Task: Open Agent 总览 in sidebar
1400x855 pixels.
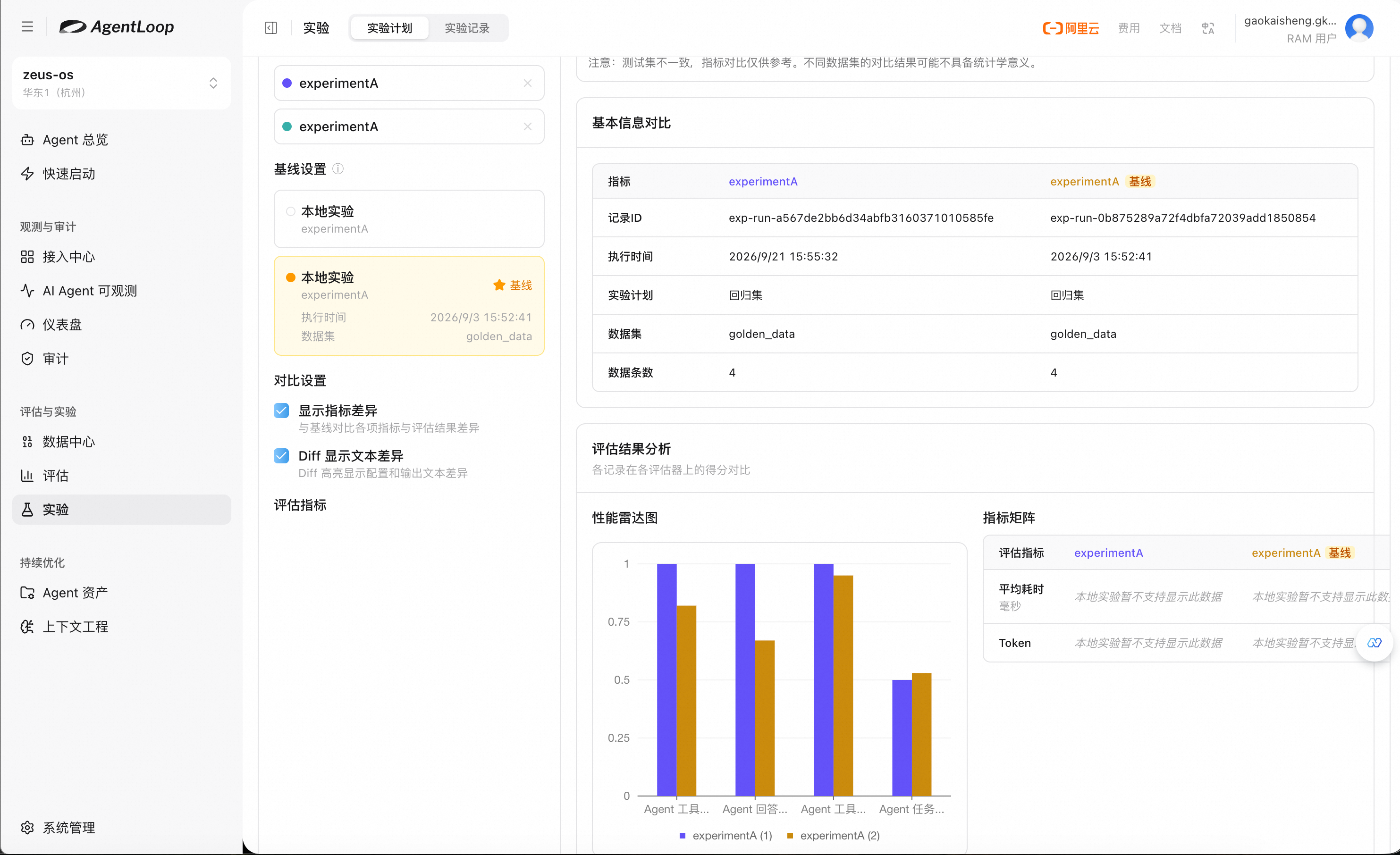Action: click(122, 140)
